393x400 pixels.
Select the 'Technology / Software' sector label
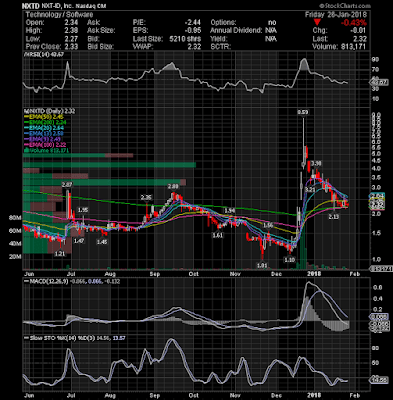click(59, 15)
